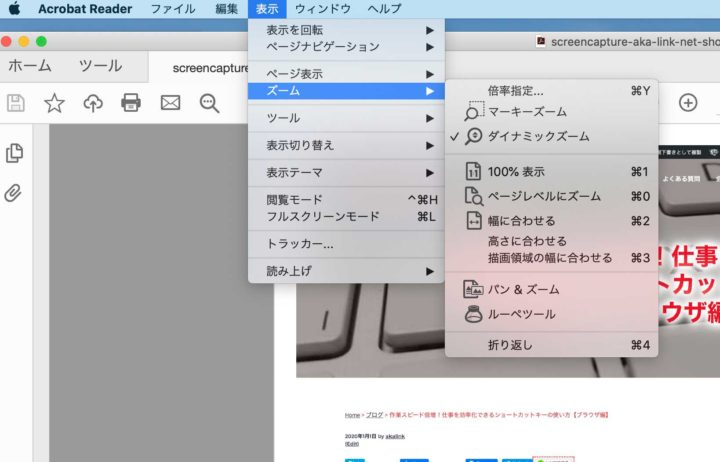This screenshot has width=720, height=462.
Task: Choose 幅に合わせる option
Action: pyautogui.click(x=551, y=221)
